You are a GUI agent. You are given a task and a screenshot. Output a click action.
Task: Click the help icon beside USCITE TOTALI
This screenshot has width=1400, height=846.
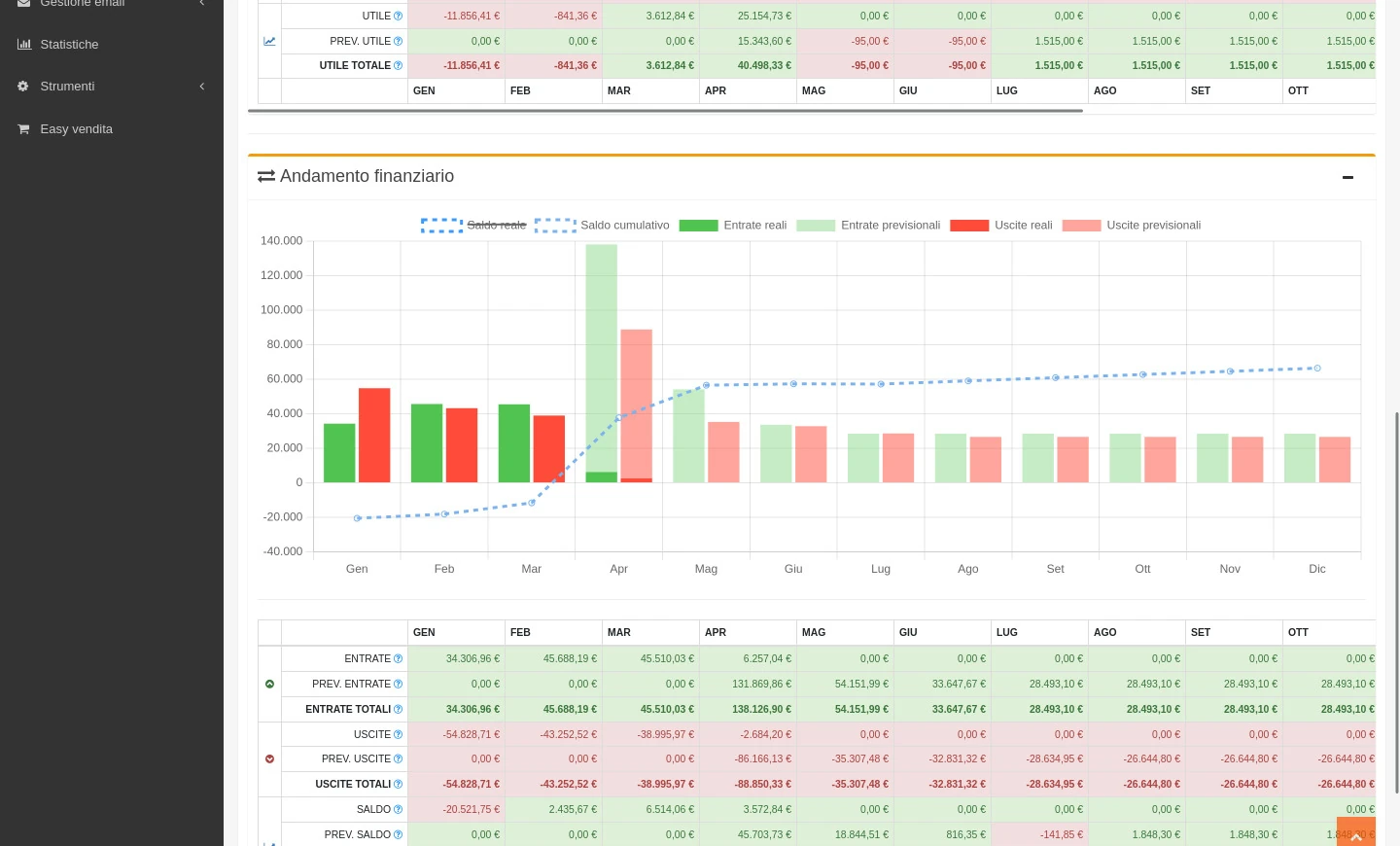[398, 785]
